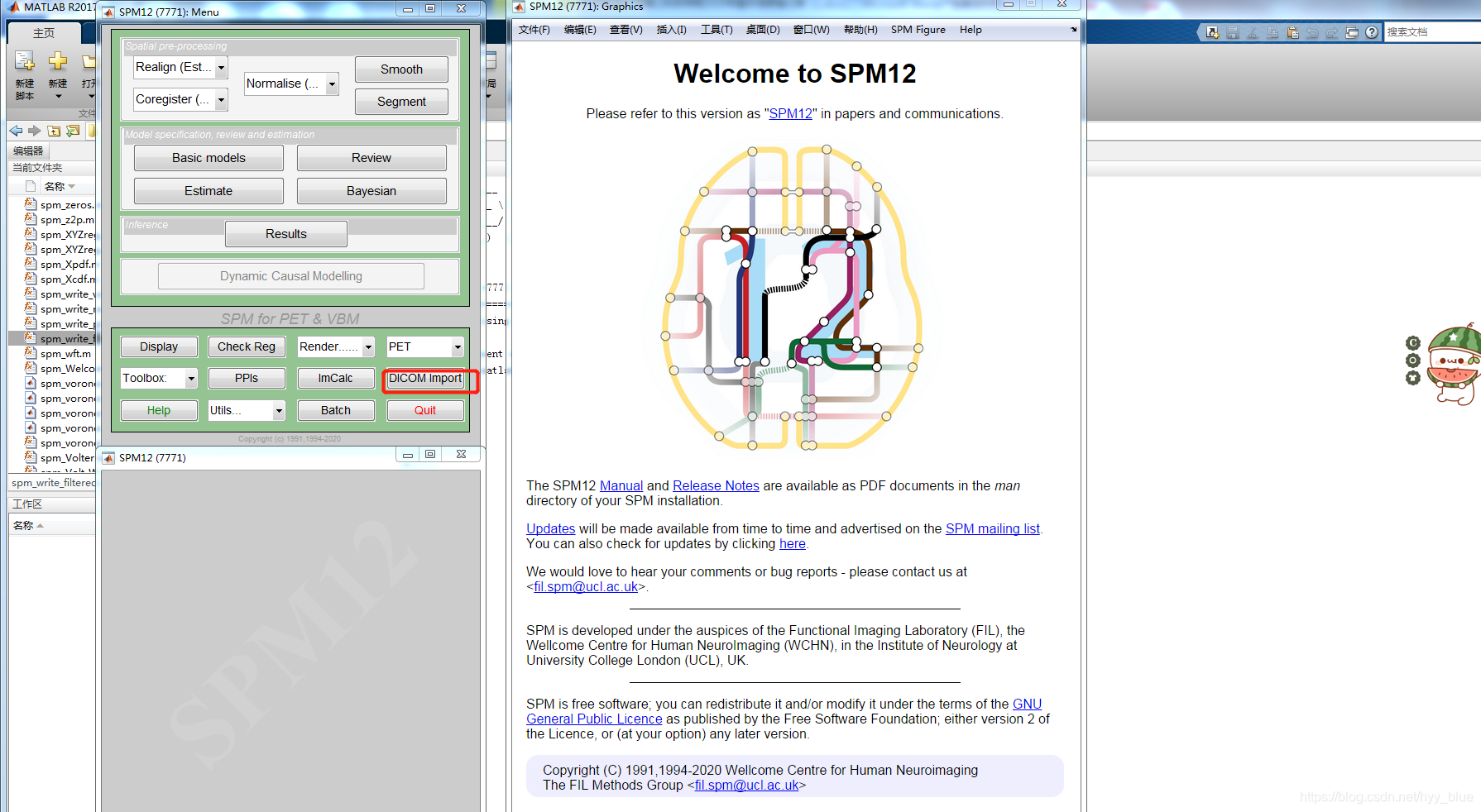Click the browse for folder icon
The width and height of the screenshot is (1481, 812).
(x=73, y=131)
